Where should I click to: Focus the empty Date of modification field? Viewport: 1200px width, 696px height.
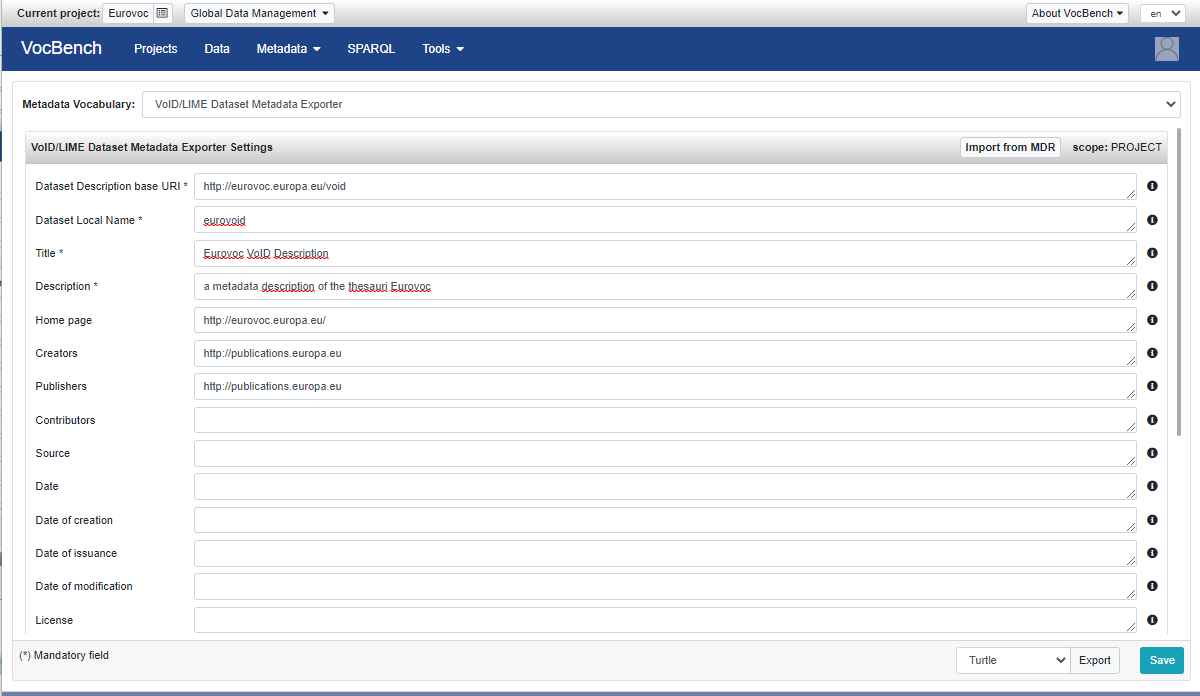tap(665, 586)
